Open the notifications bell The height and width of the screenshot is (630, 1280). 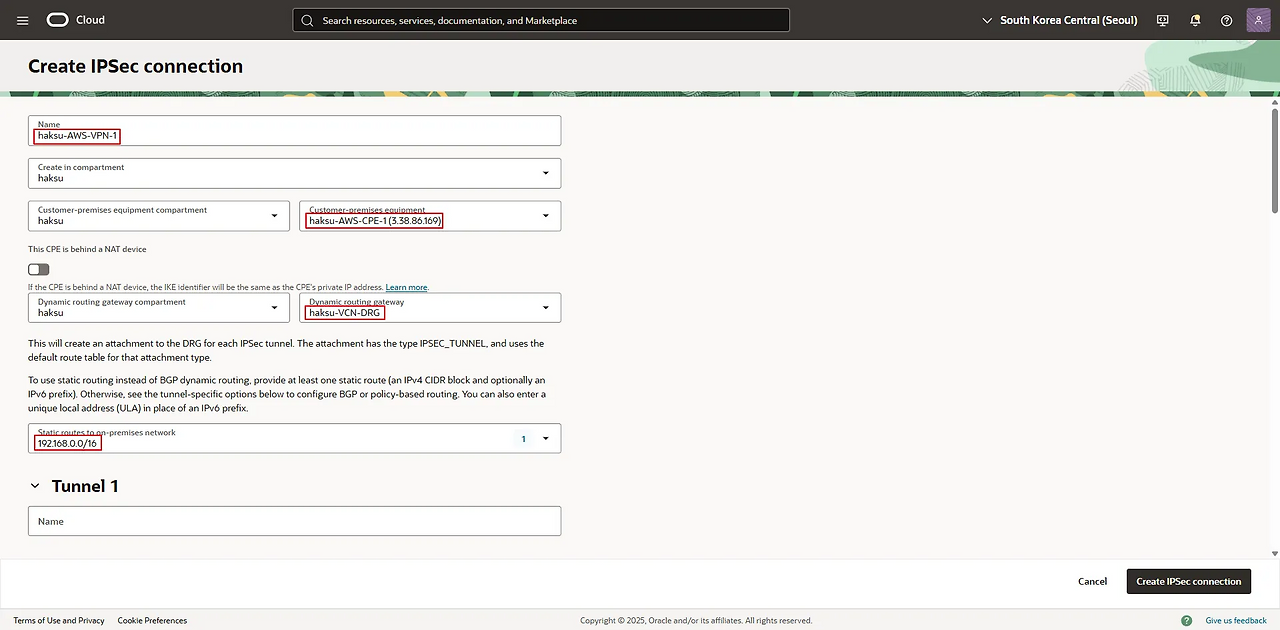(1195, 20)
